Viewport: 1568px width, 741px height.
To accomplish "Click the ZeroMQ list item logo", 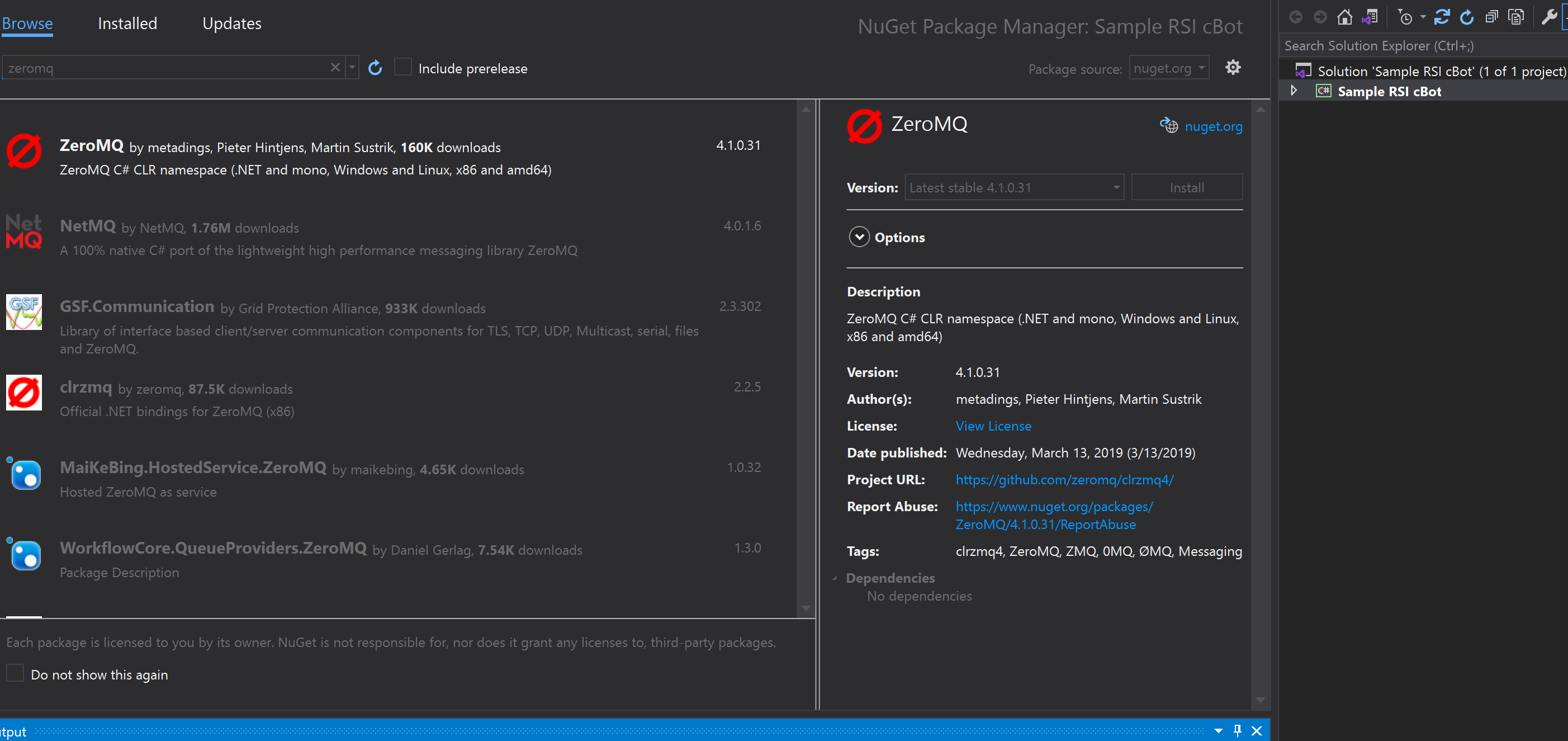I will point(23,151).
